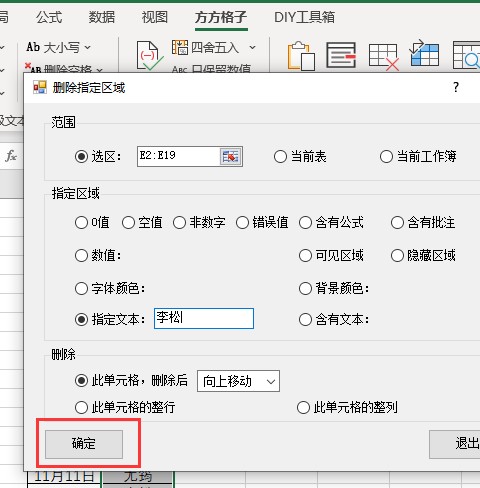Click the table magnifier search icon

point(466,55)
